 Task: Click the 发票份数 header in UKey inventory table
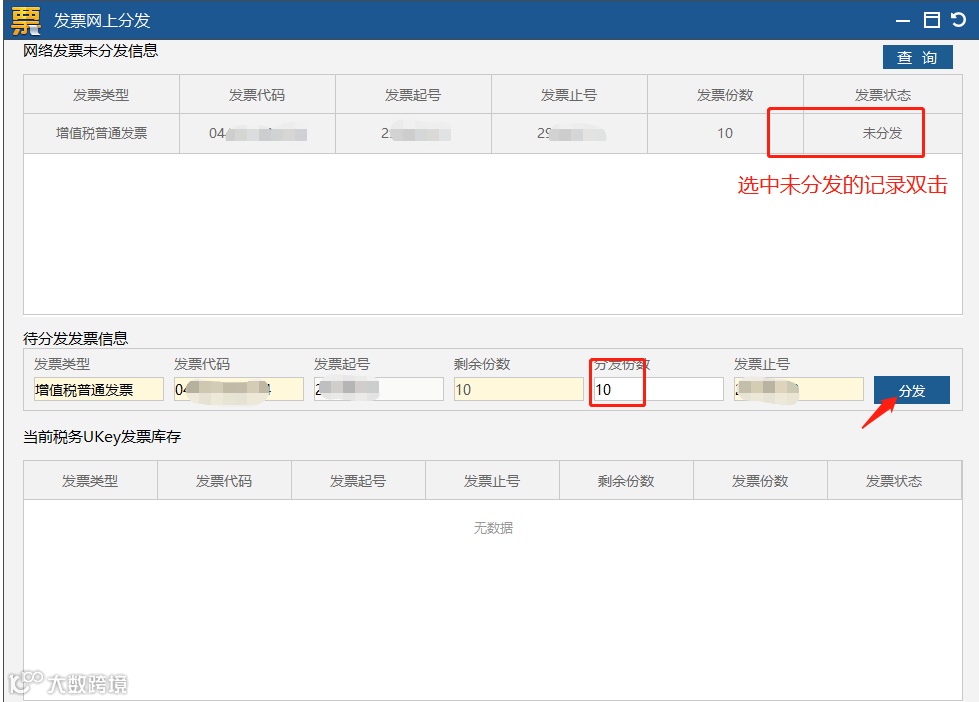760,481
